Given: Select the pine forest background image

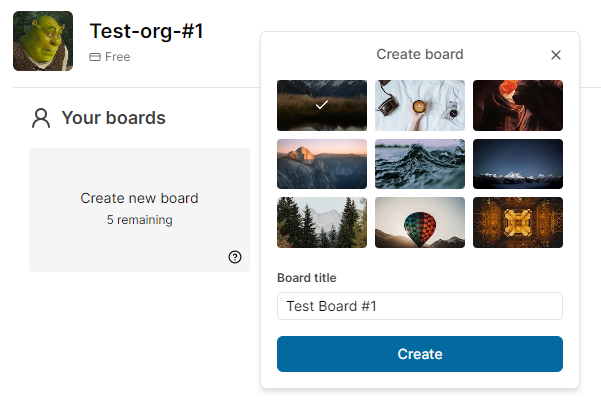Looking at the screenshot, I should click(x=322, y=222).
